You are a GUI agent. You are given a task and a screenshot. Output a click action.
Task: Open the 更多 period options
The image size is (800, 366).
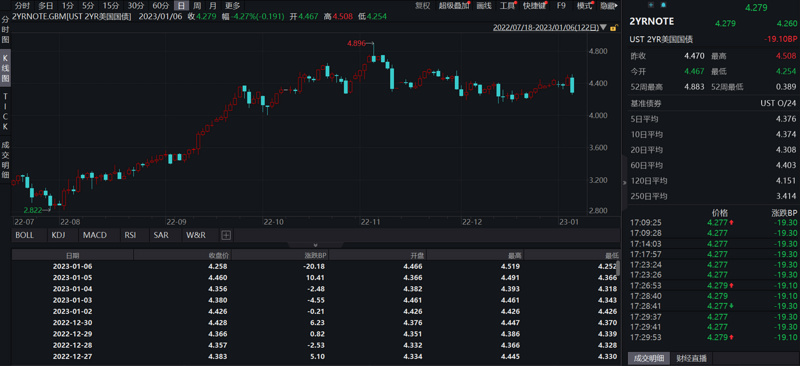point(232,6)
